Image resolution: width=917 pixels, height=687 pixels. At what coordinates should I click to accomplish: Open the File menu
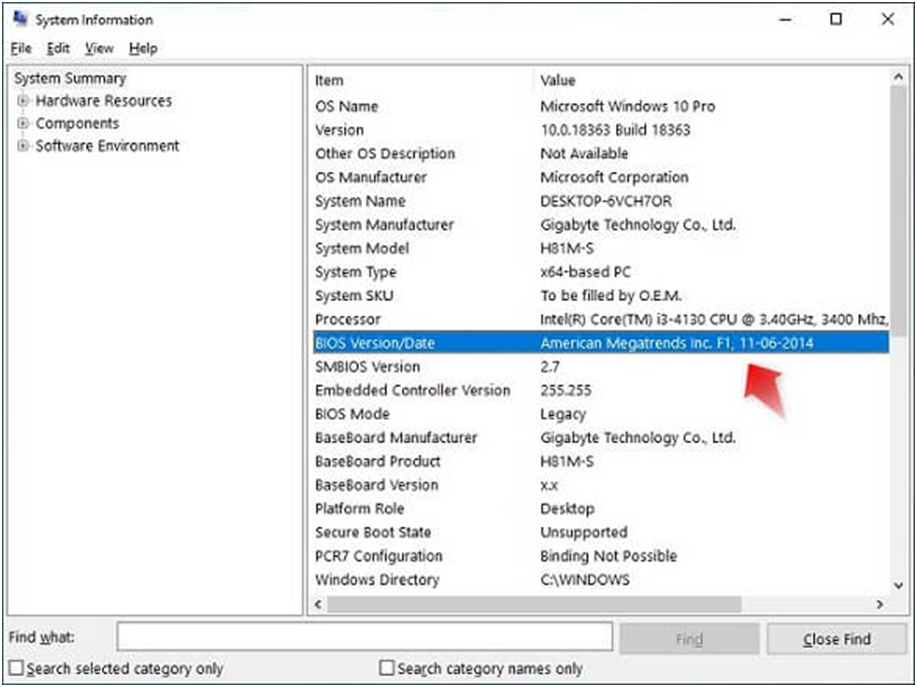[21, 49]
